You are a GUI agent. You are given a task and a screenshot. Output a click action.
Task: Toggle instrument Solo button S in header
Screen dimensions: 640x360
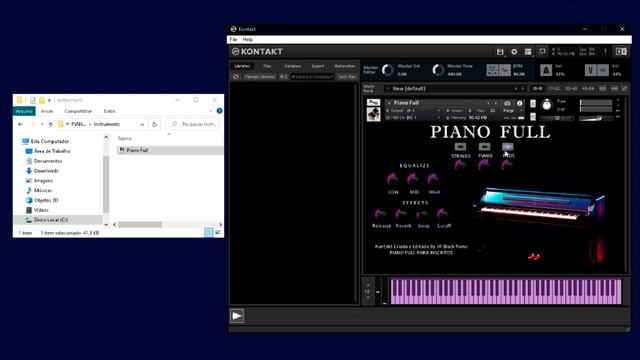533,104
